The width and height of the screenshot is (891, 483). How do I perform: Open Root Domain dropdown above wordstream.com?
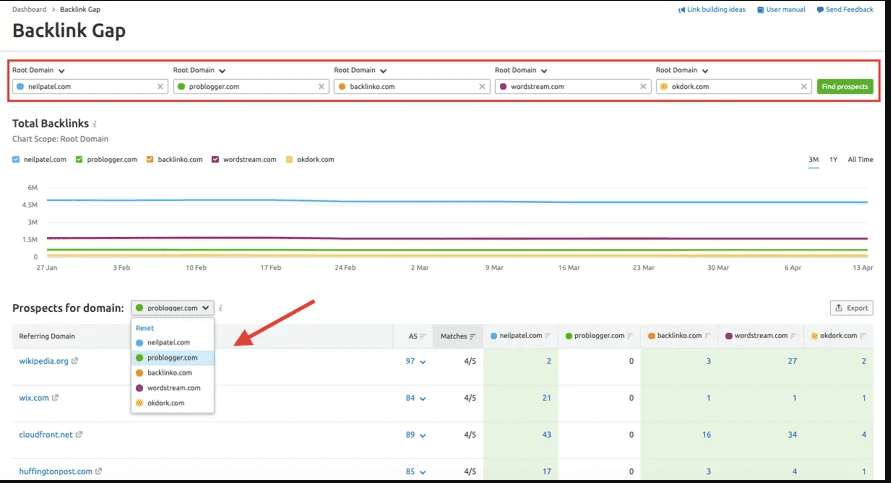(521, 70)
